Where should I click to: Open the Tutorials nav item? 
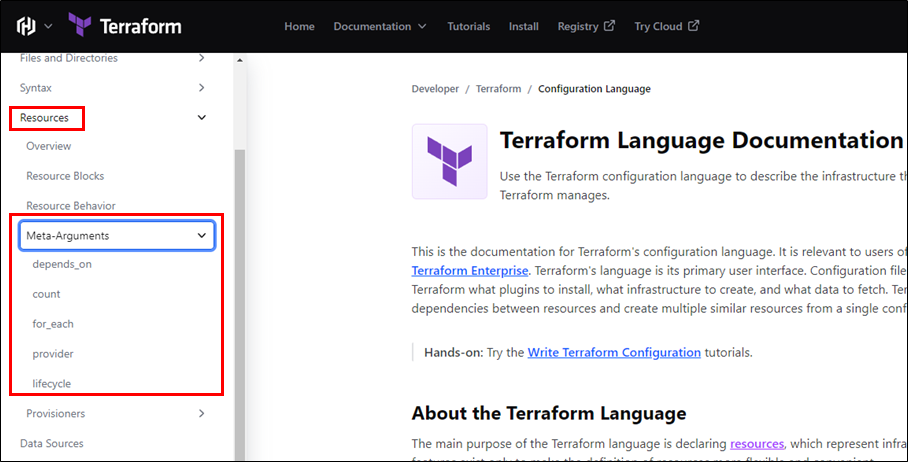coord(468,26)
